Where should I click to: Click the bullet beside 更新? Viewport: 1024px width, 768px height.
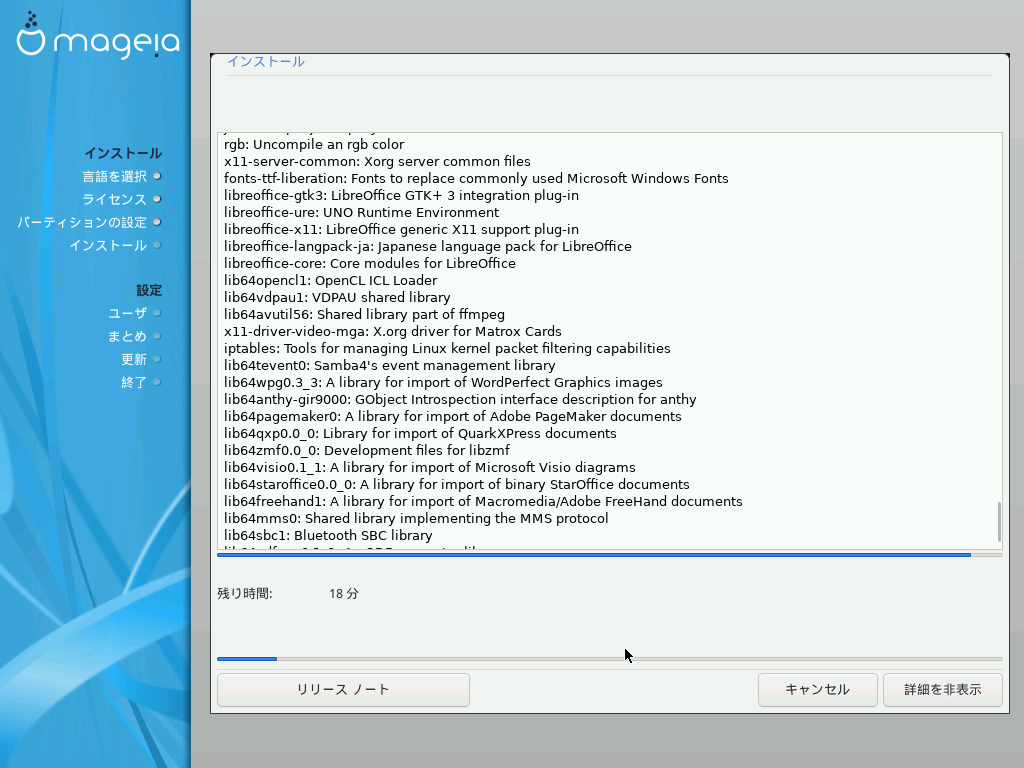tap(157, 359)
